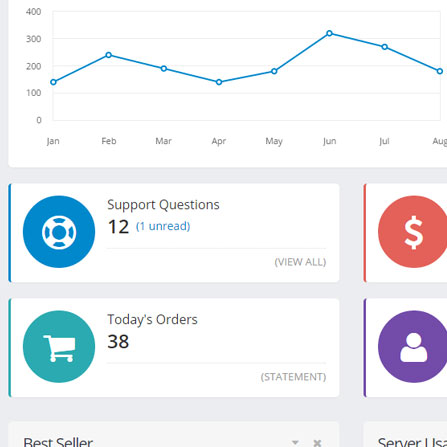447x447 pixels.
Task: Click the purple user profile icon
Action: point(414,347)
